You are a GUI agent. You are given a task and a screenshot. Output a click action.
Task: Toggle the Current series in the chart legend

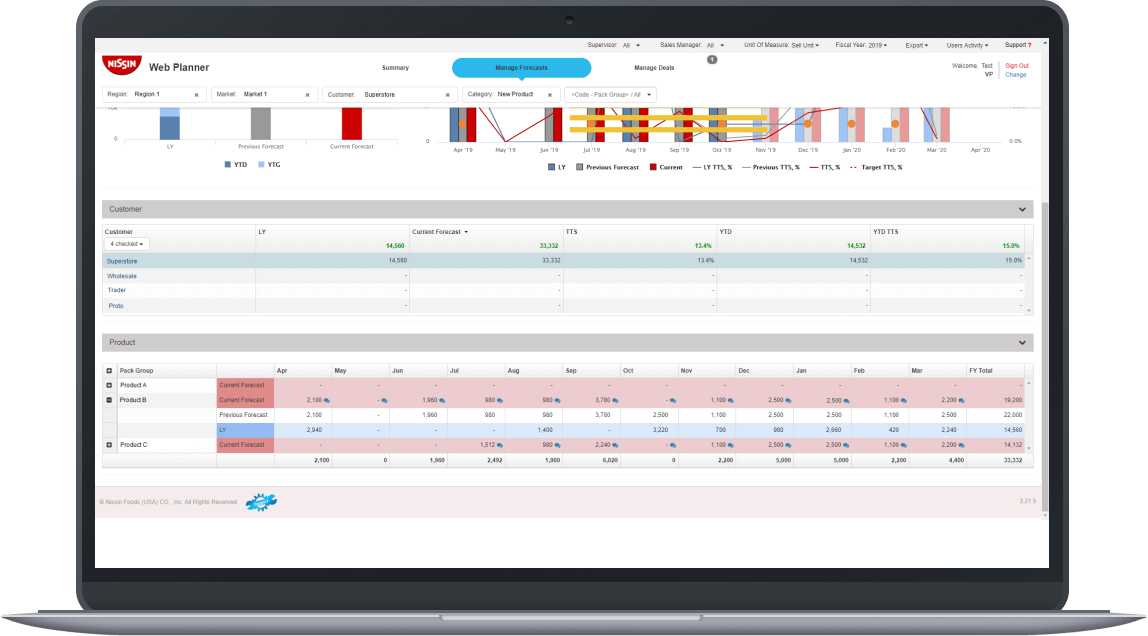[x=662, y=166]
